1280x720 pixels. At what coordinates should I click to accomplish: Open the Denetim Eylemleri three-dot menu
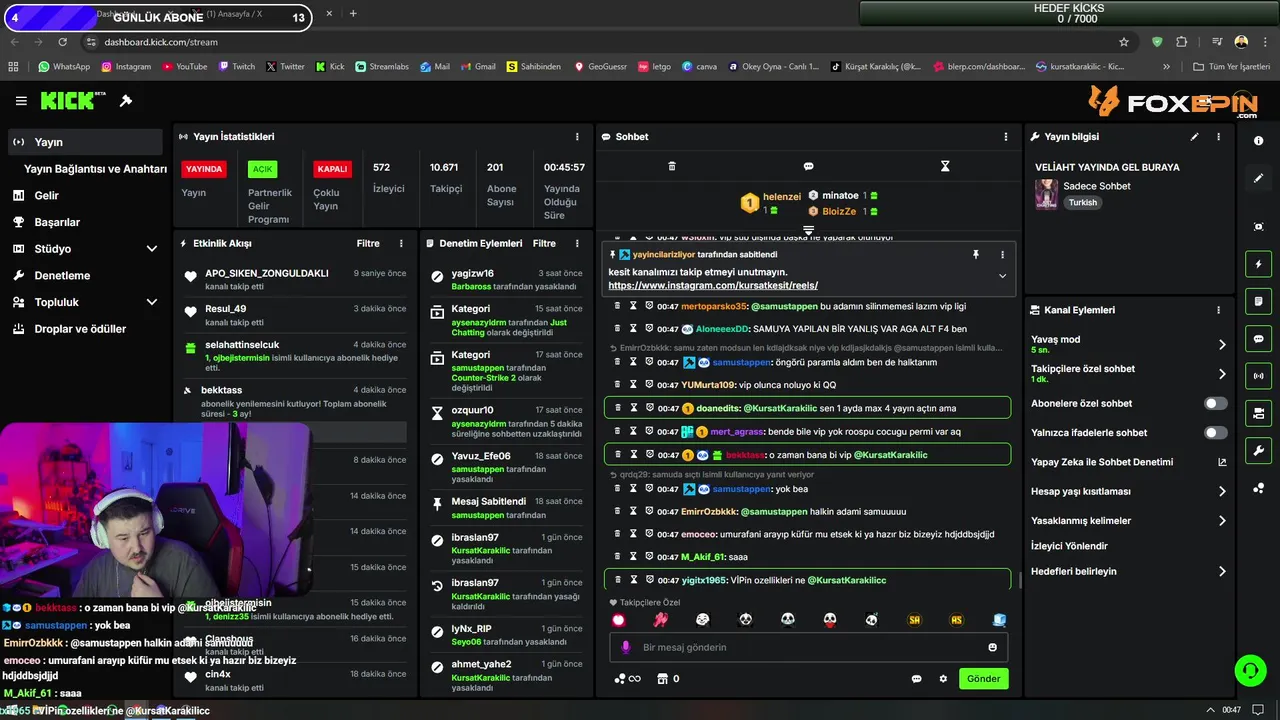point(577,243)
